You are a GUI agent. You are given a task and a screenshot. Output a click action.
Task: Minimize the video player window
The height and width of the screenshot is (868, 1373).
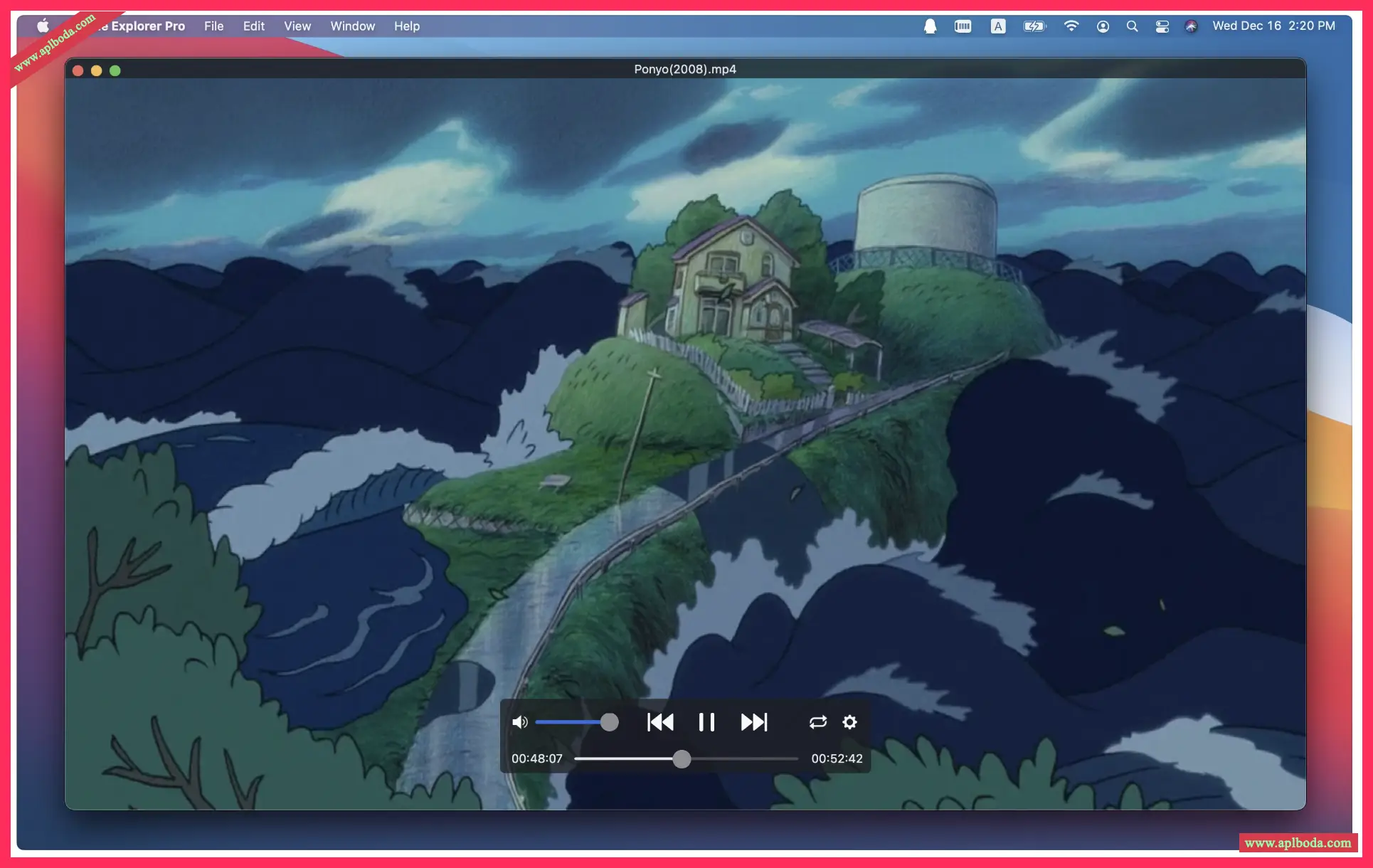point(97,70)
